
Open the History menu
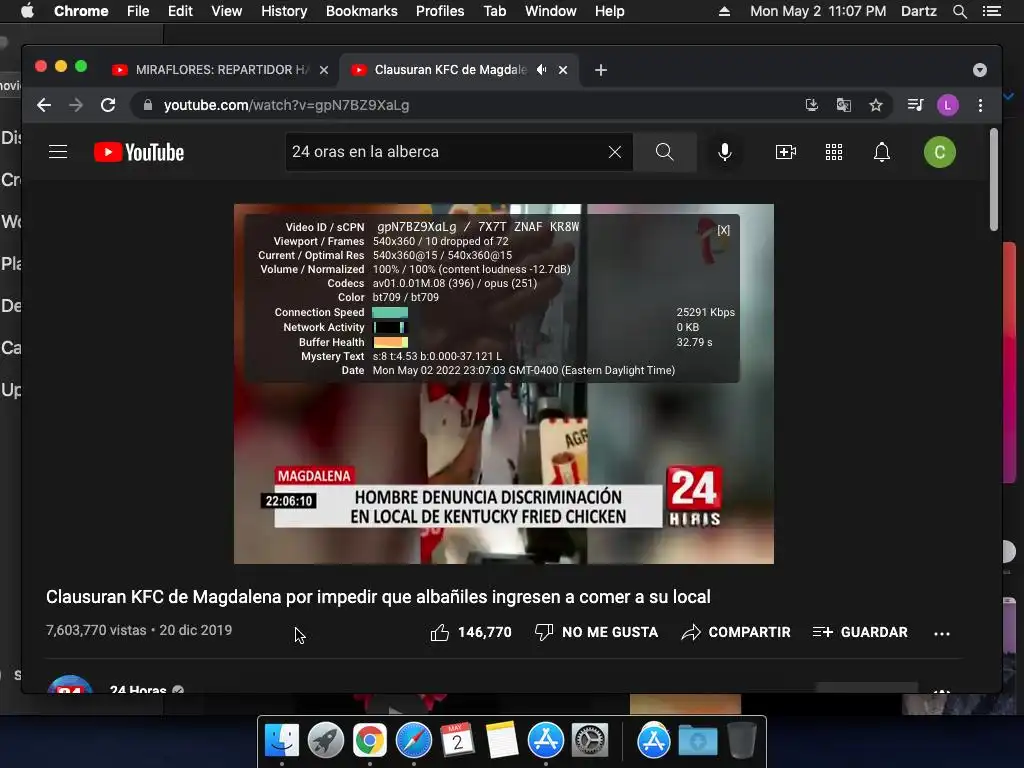284,11
